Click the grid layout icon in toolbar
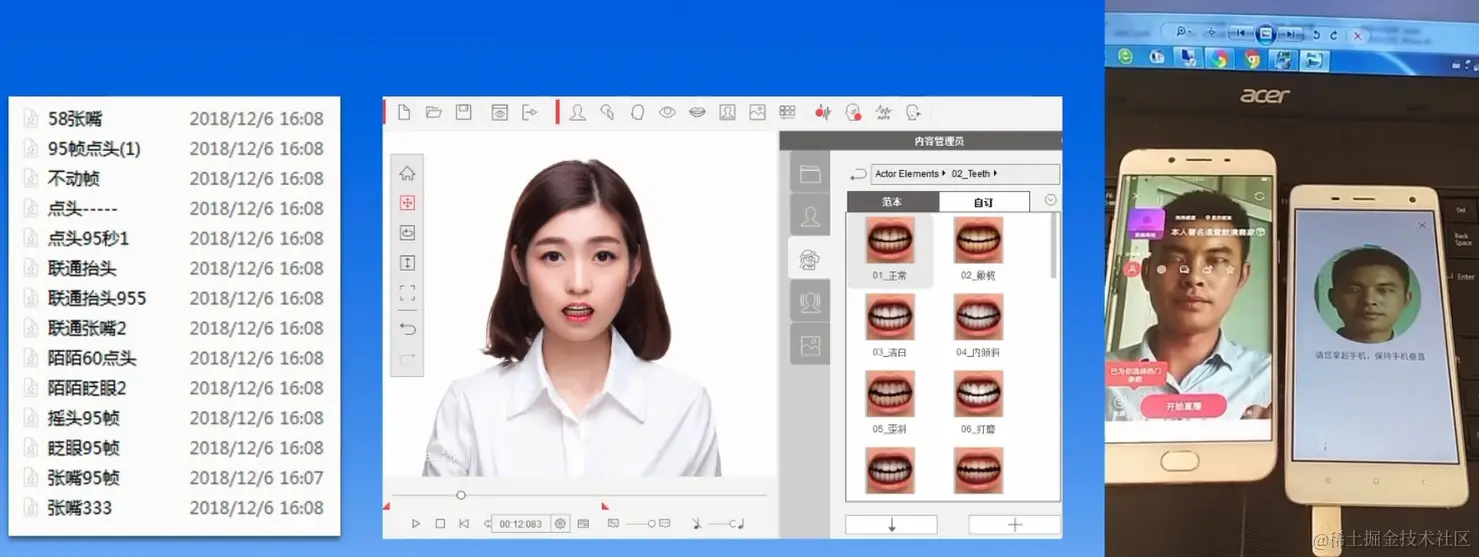The height and width of the screenshot is (557, 1479). pyautogui.click(x=787, y=113)
